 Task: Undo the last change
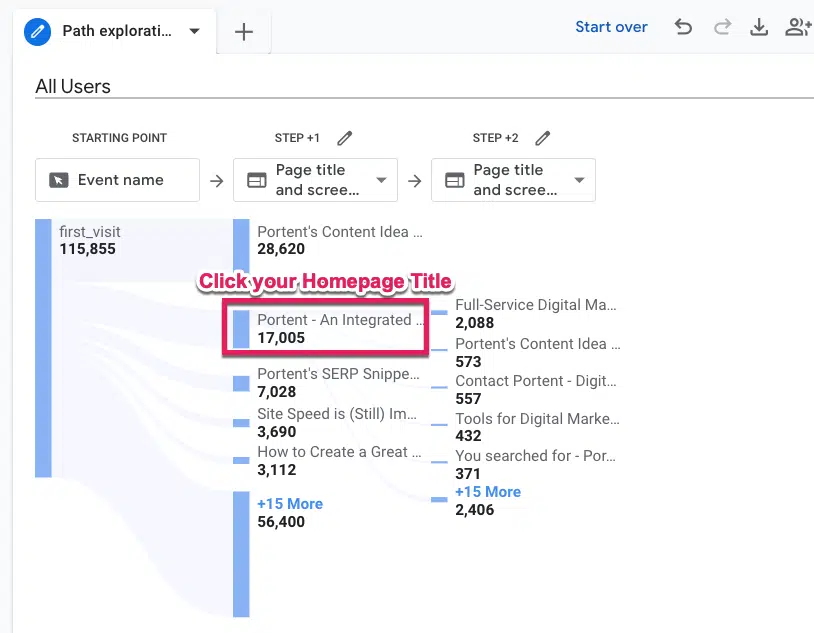click(683, 26)
